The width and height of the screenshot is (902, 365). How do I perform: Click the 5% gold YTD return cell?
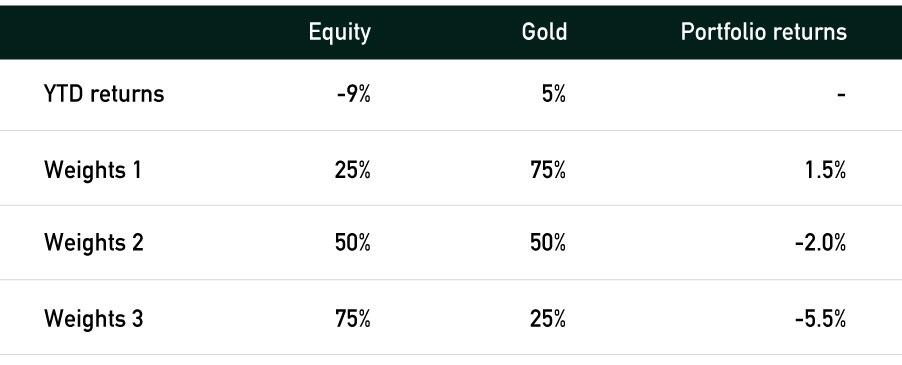pyautogui.click(x=553, y=94)
